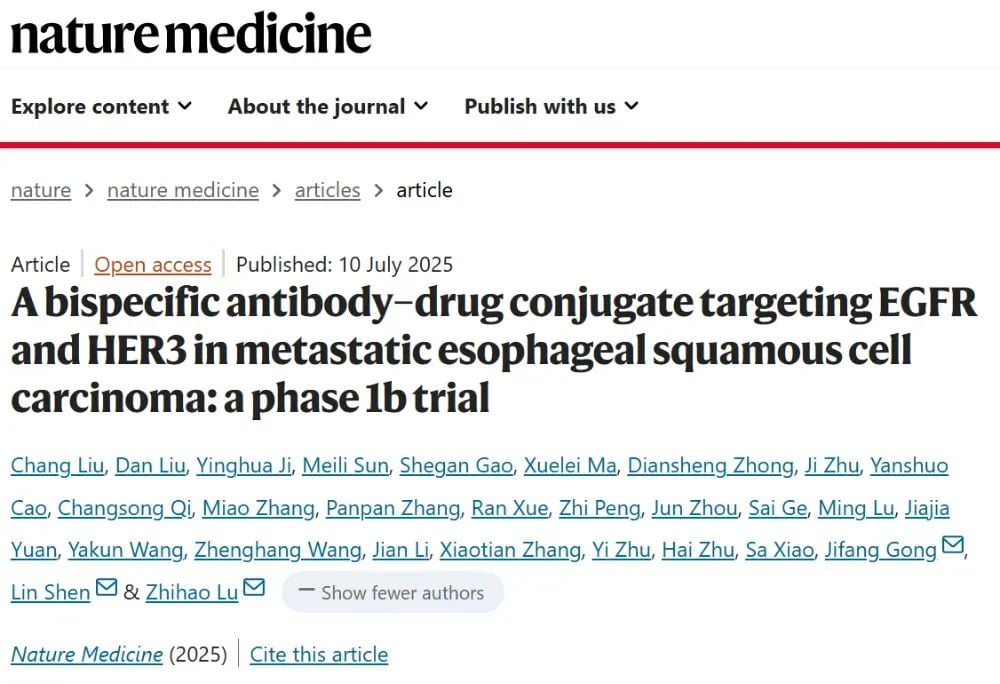This screenshot has height=684, width=1000.
Task: Click envelope icon next to Jifang Gong
Action: click(953, 547)
